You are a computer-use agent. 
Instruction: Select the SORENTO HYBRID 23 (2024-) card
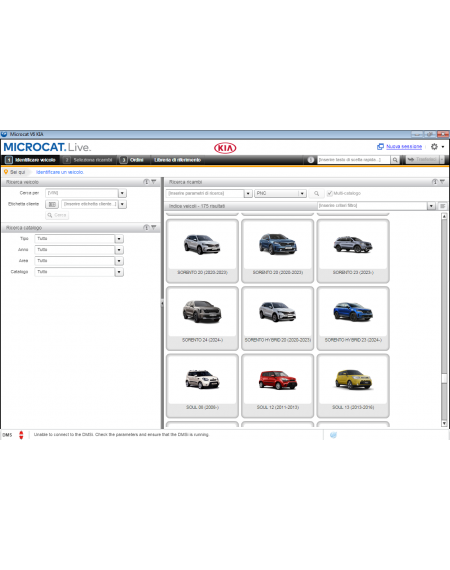click(x=353, y=318)
